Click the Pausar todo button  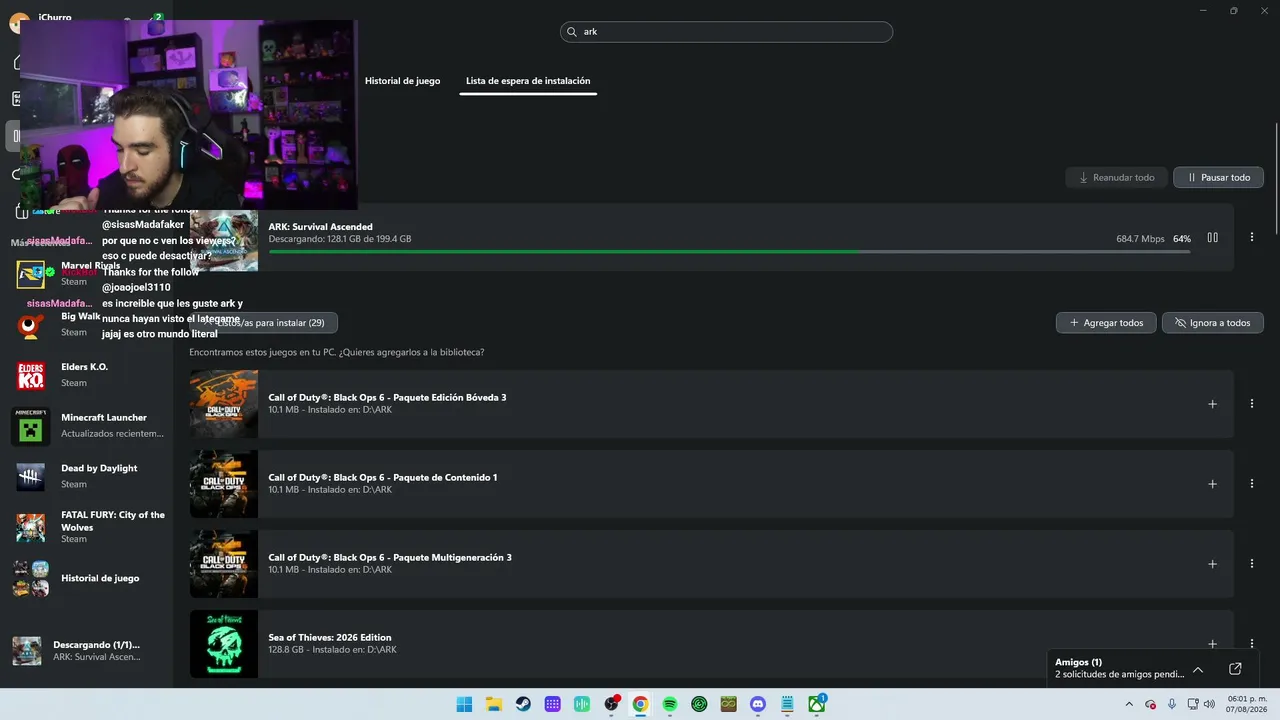[x=1218, y=177]
